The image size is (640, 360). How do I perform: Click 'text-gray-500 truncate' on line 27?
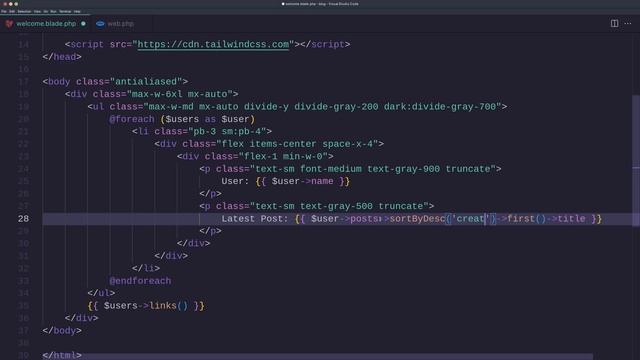point(361,206)
